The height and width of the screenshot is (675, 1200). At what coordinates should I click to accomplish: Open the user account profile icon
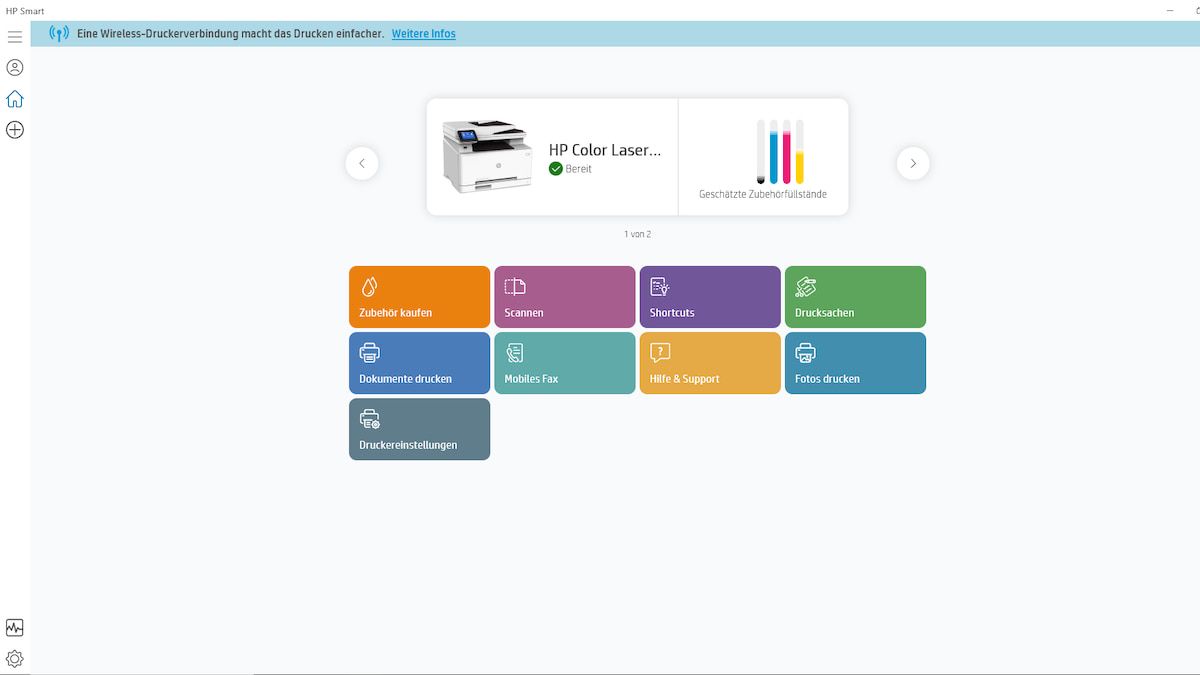(15, 68)
